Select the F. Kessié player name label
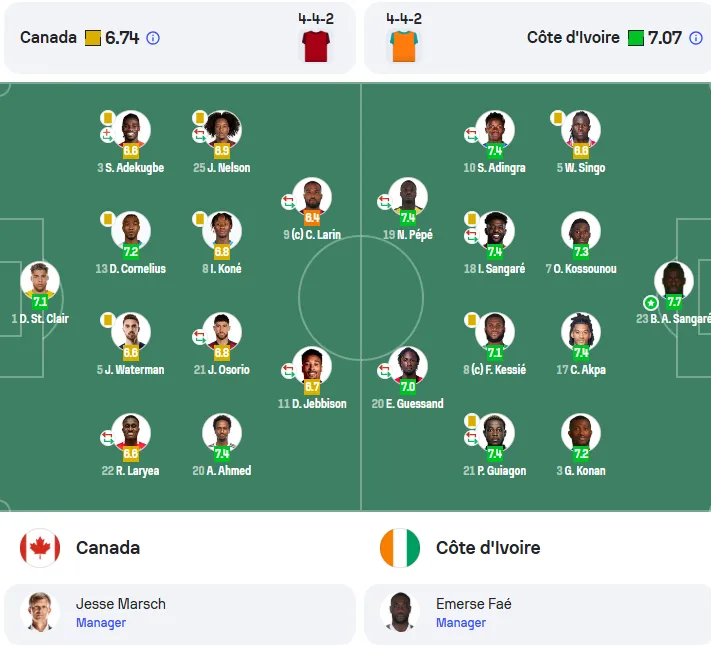Image resolution: width=711 pixels, height=645 pixels. click(x=495, y=370)
